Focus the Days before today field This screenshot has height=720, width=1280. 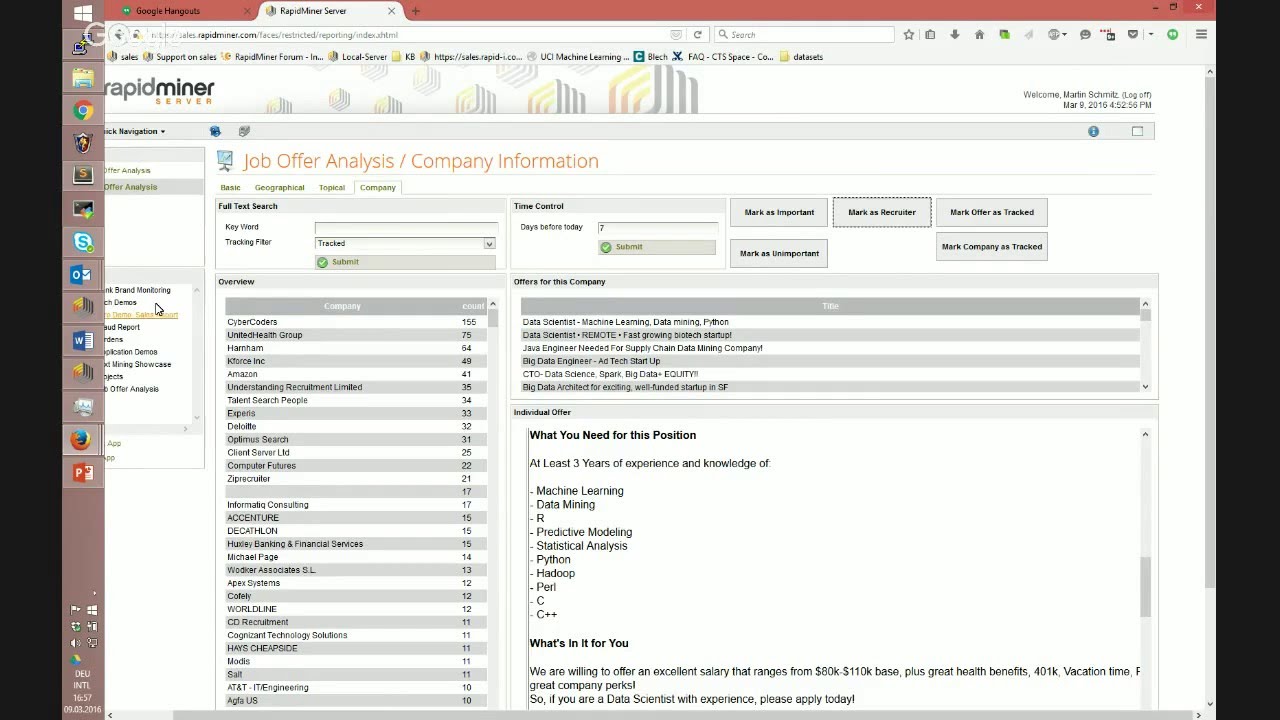(657, 228)
